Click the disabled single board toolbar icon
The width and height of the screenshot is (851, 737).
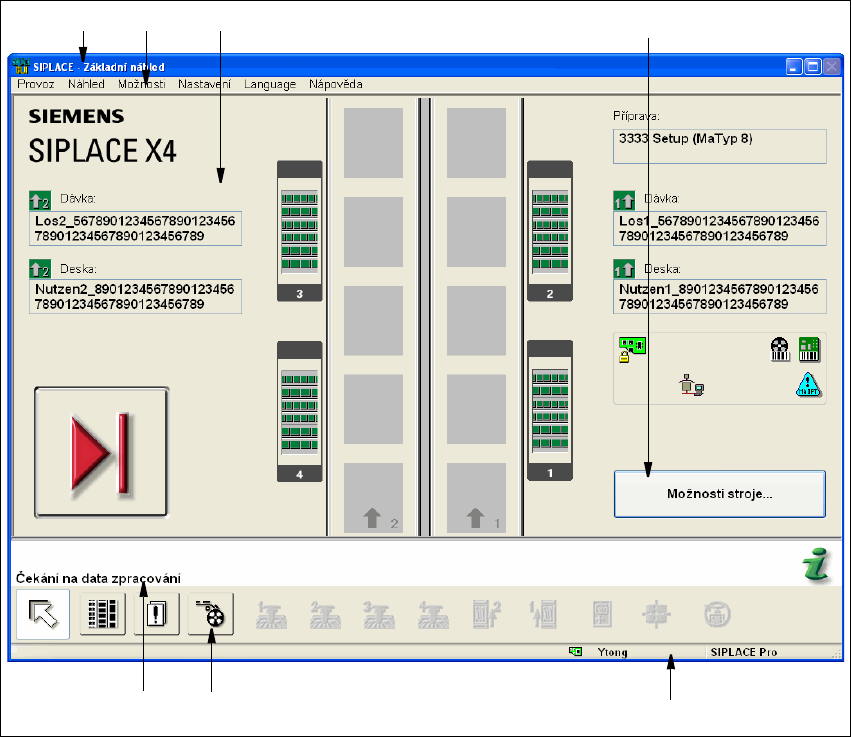point(602,614)
